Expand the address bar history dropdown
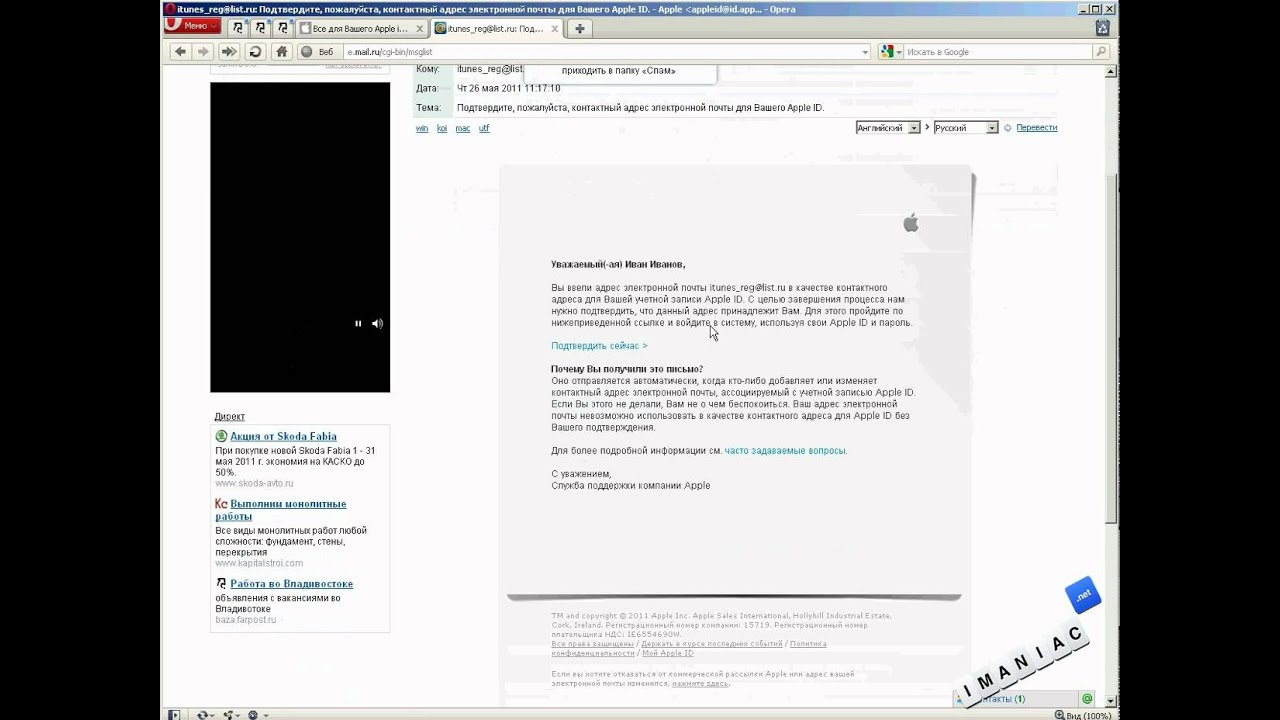Image resolution: width=1280 pixels, height=720 pixels. 865,52
